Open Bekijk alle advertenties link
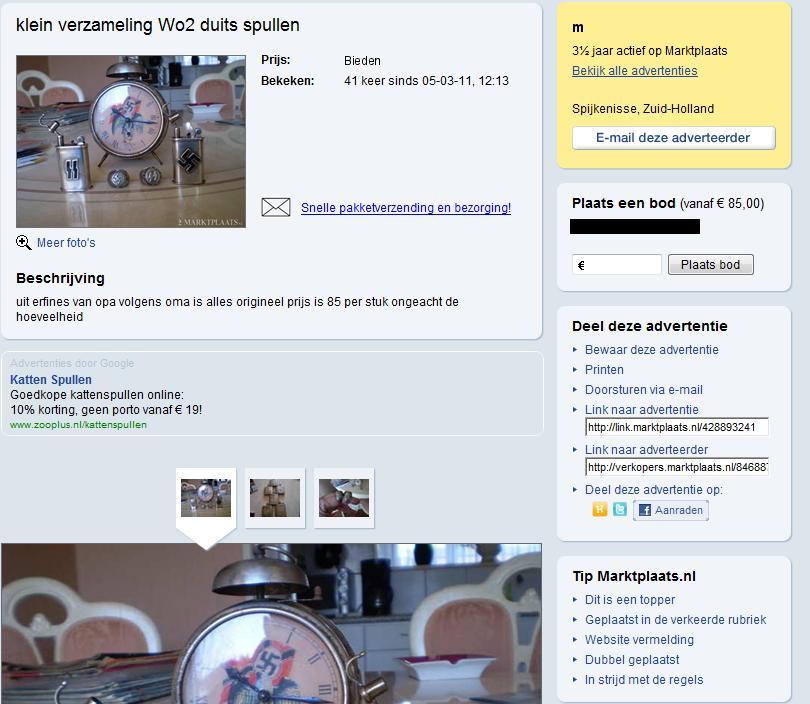 pyautogui.click(x=634, y=71)
